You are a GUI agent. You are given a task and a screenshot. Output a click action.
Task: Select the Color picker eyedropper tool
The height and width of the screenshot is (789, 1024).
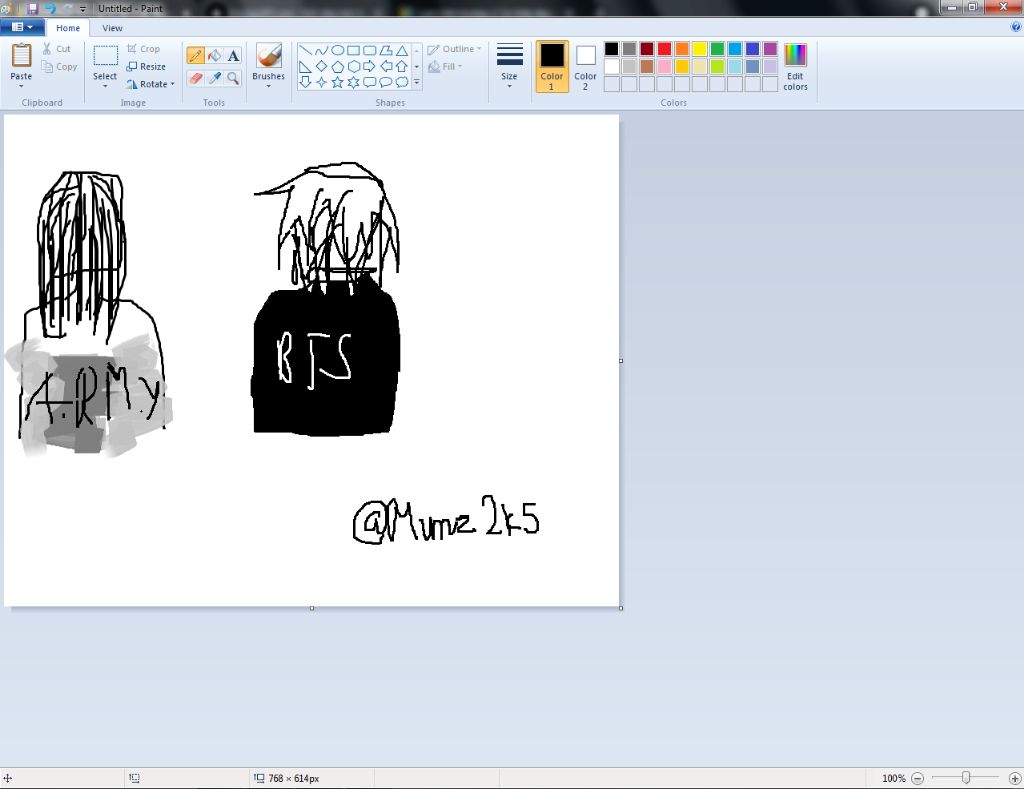214,78
